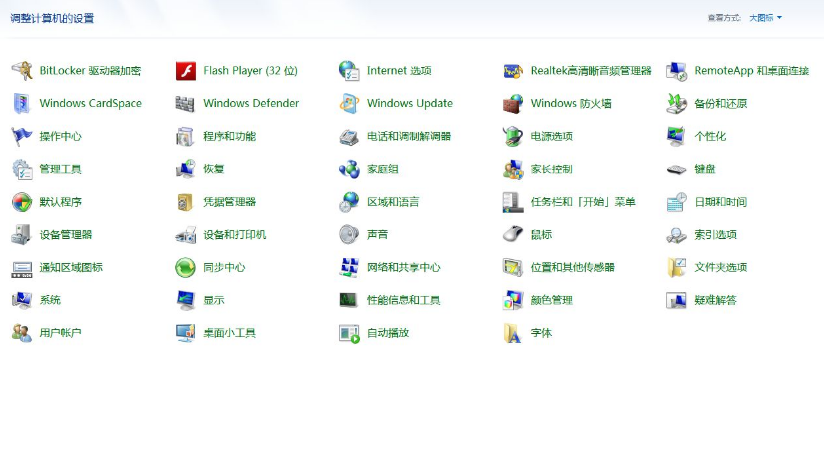
Task: Open the 区域和语言 globe icon
Action: pos(349,202)
